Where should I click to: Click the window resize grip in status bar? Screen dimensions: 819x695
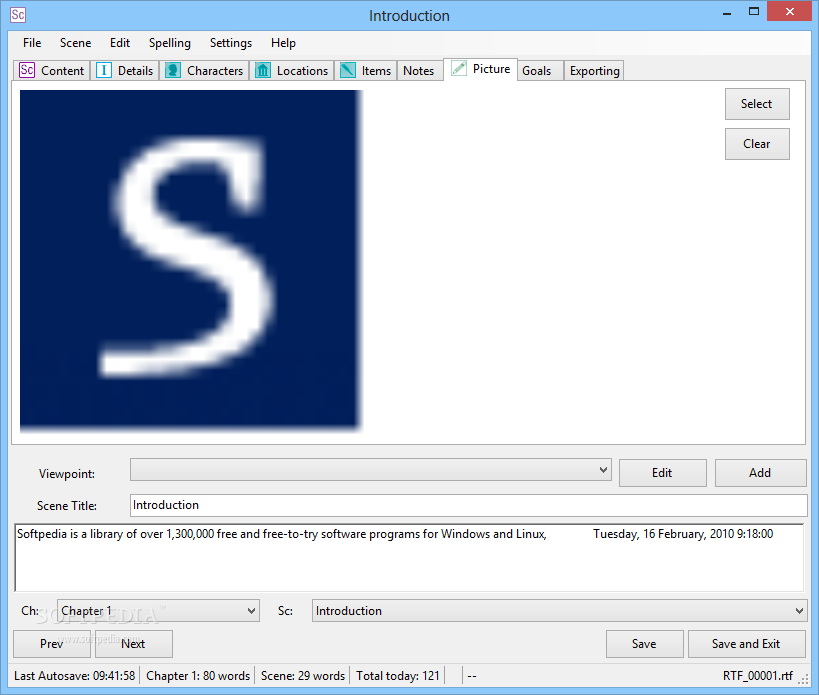pyautogui.click(x=803, y=678)
